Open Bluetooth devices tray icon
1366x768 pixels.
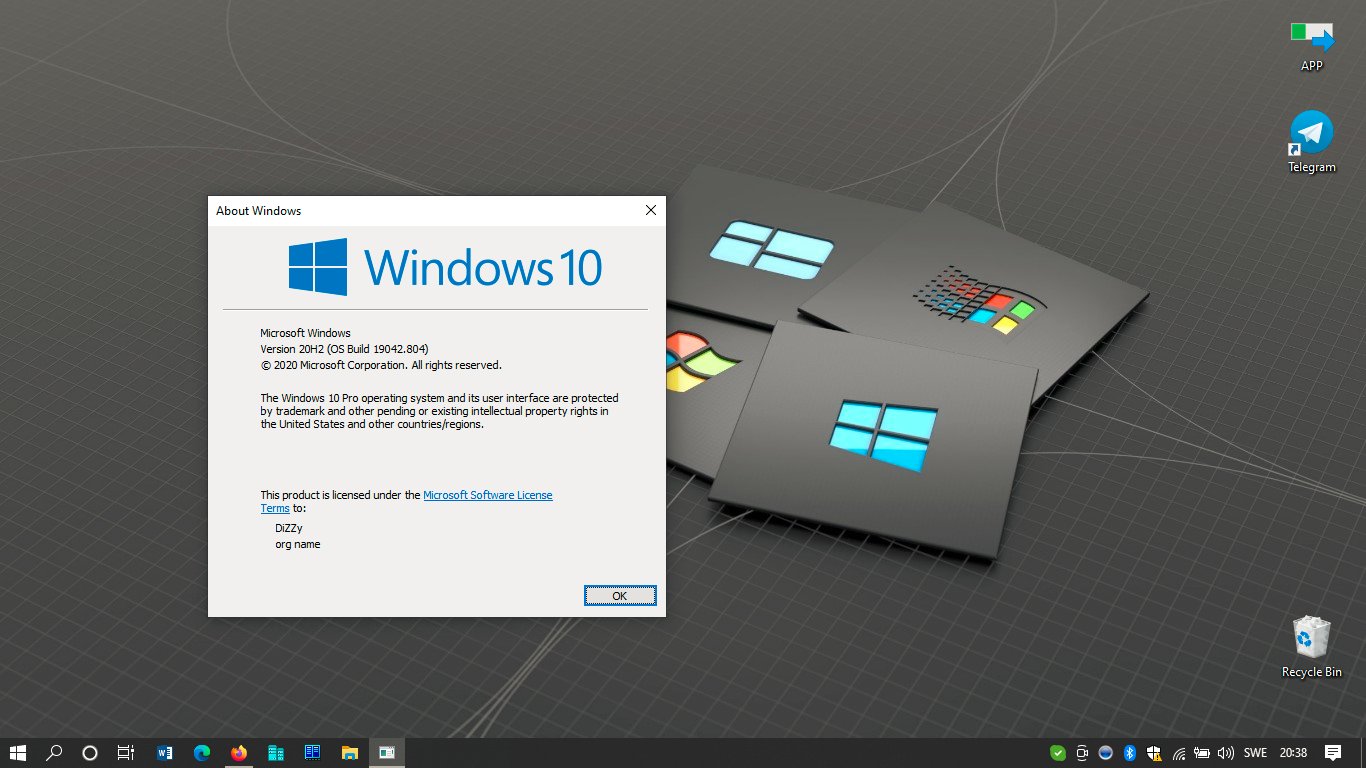1130,753
